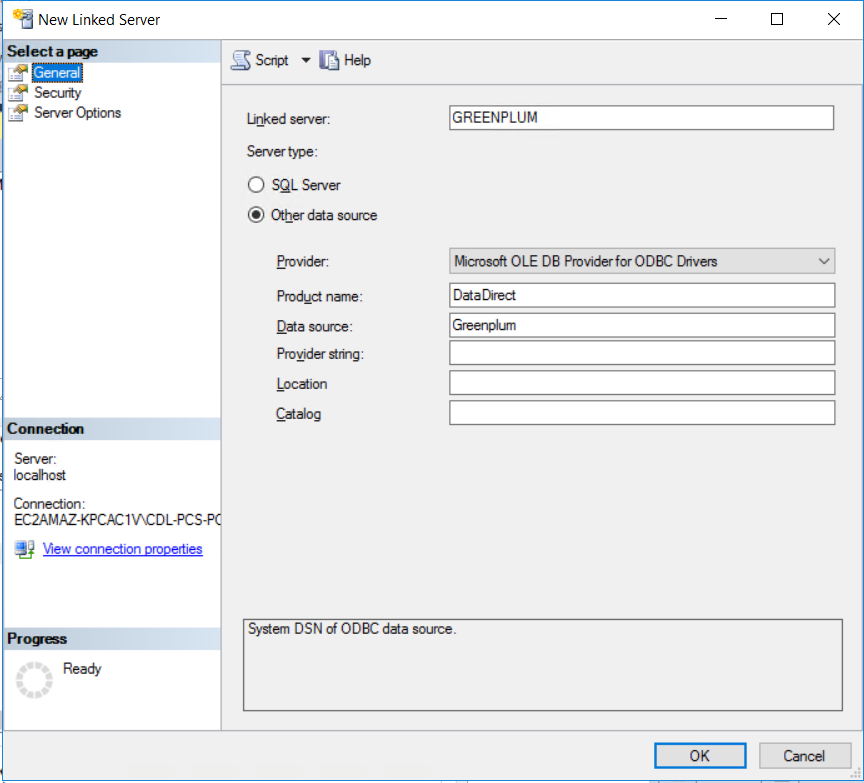Open the Security page

[x=57, y=93]
